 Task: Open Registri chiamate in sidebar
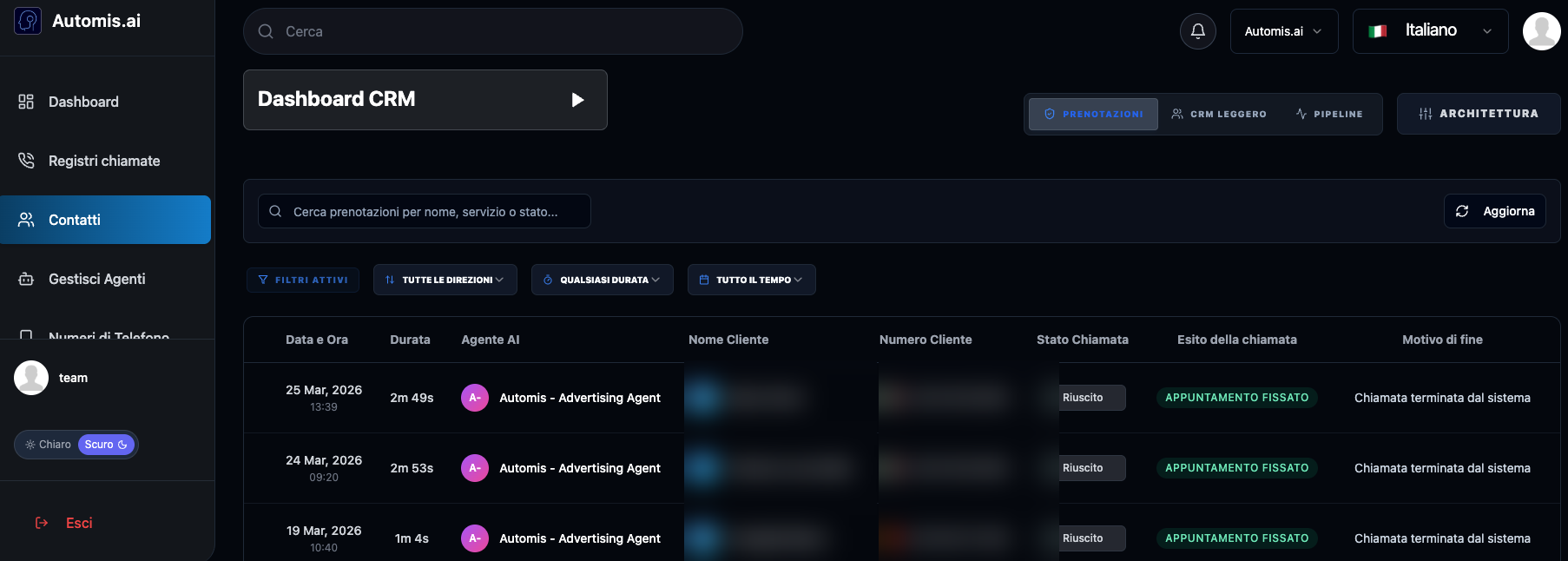pyautogui.click(x=106, y=161)
